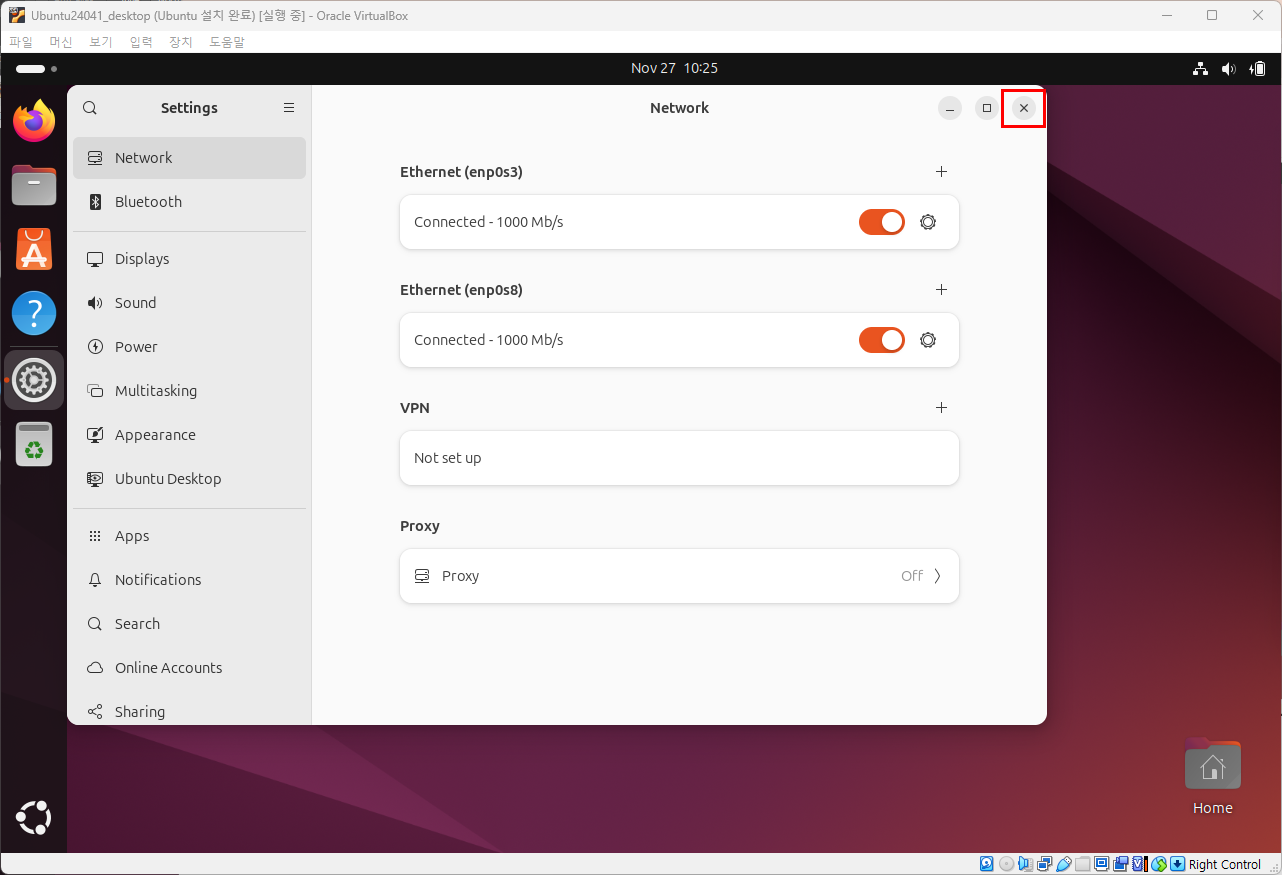Open VirtualBox 장치 menu
Viewport: 1282px width, 875px height.
coord(180,42)
